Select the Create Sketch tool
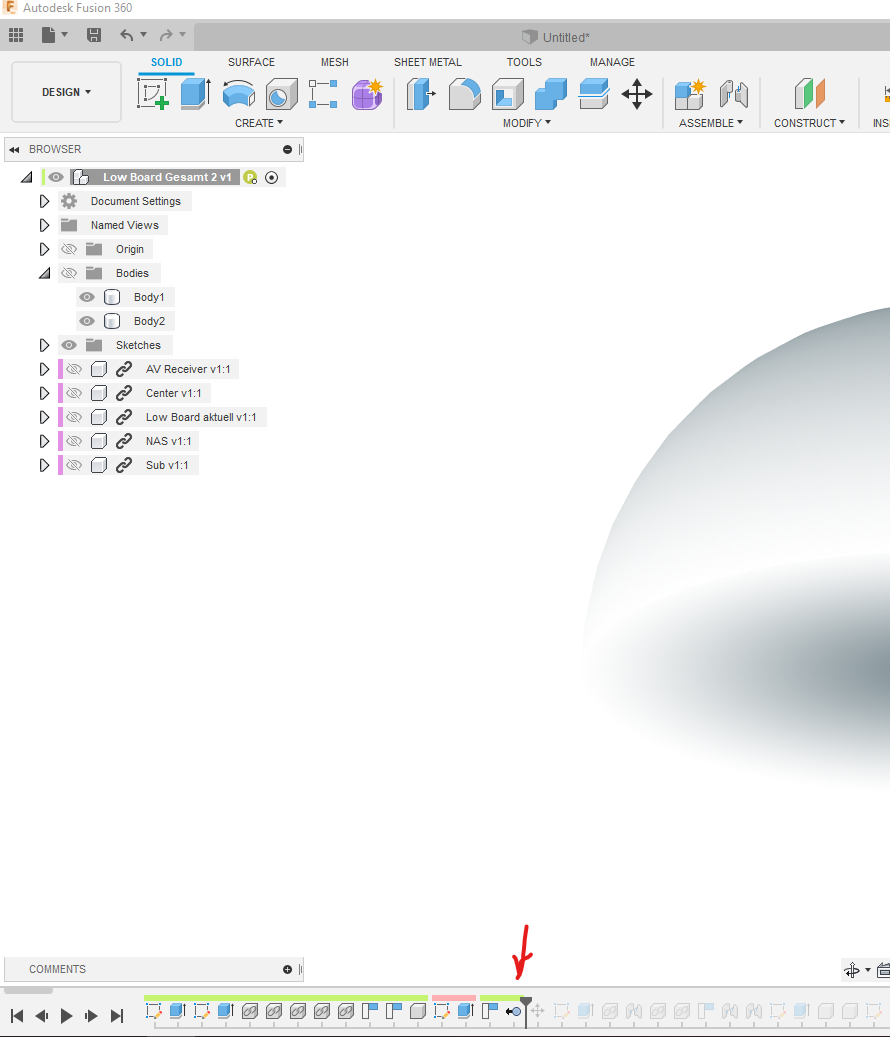The width and height of the screenshot is (890, 1037). [153, 93]
